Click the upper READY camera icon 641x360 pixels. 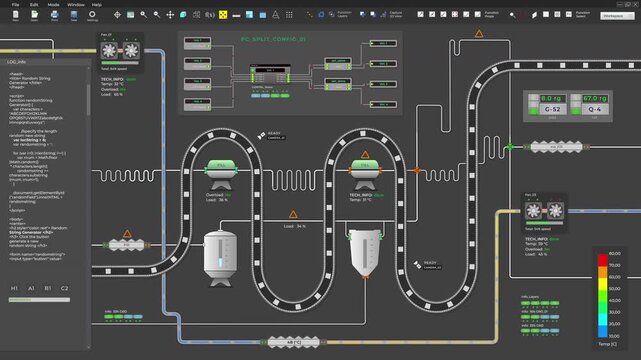click(261, 136)
